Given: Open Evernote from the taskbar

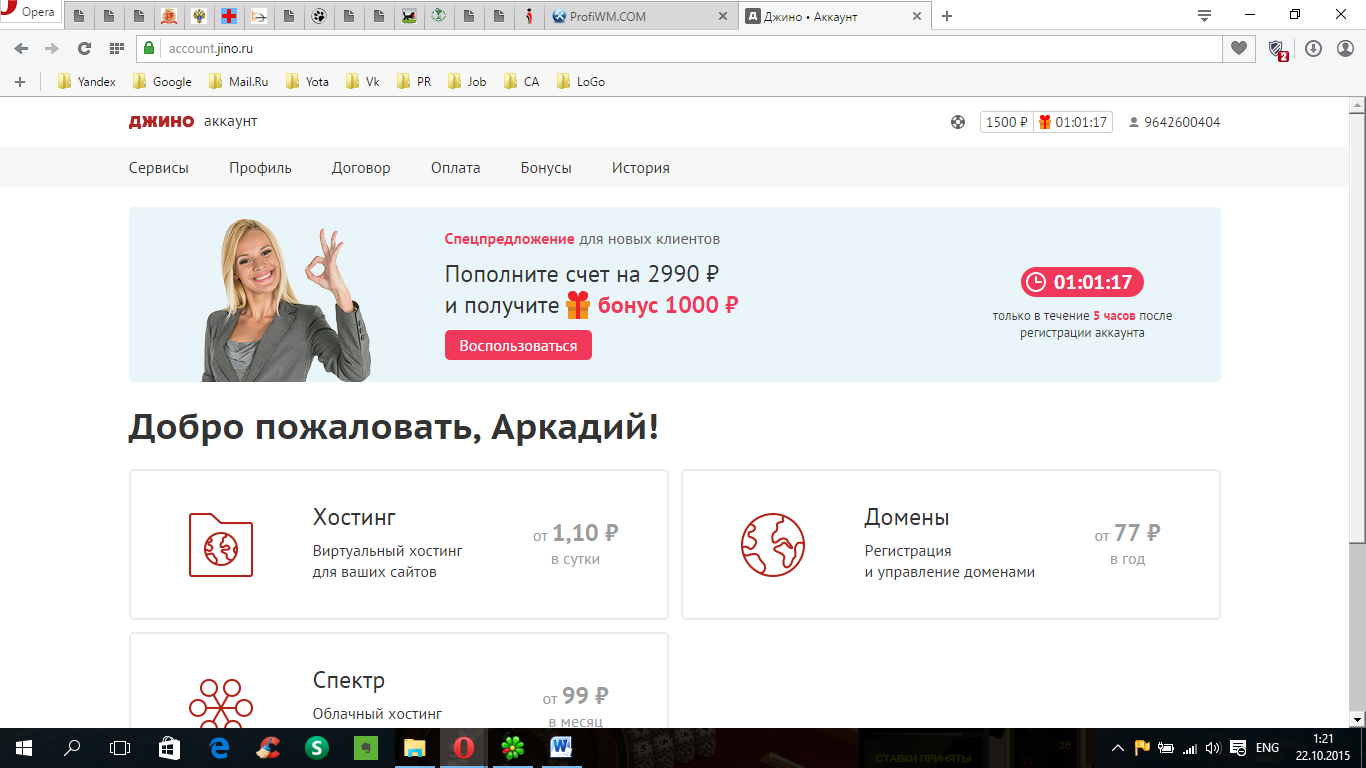Looking at the screenshot, I should 366,748.
